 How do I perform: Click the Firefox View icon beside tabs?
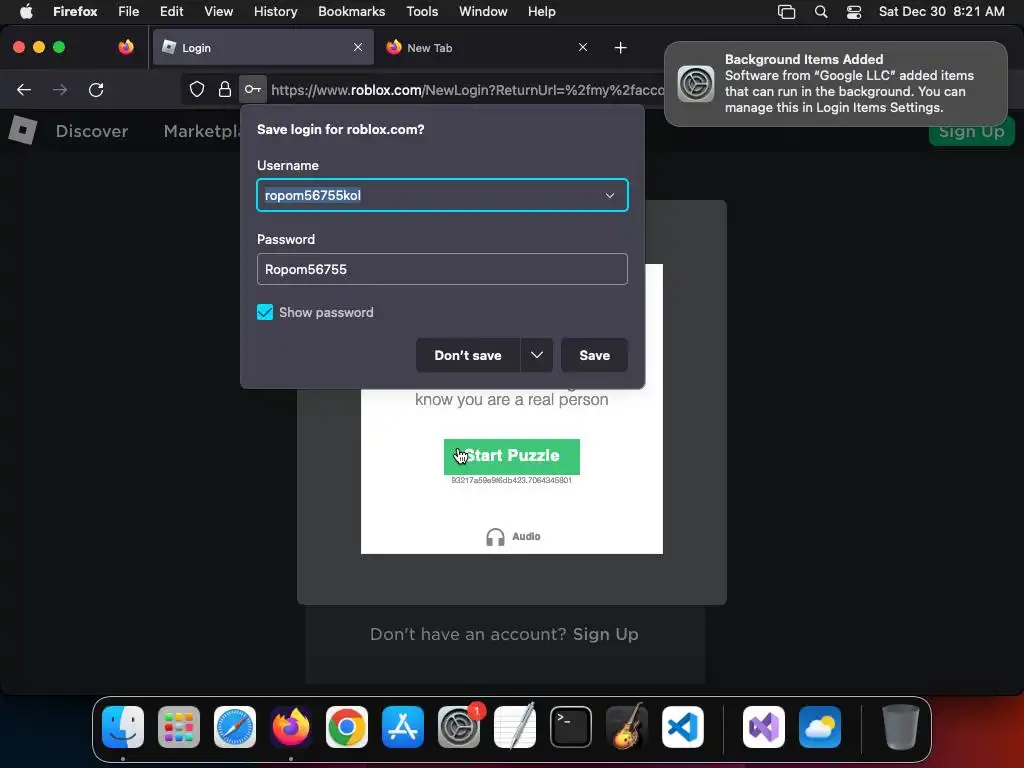(126, 47)
